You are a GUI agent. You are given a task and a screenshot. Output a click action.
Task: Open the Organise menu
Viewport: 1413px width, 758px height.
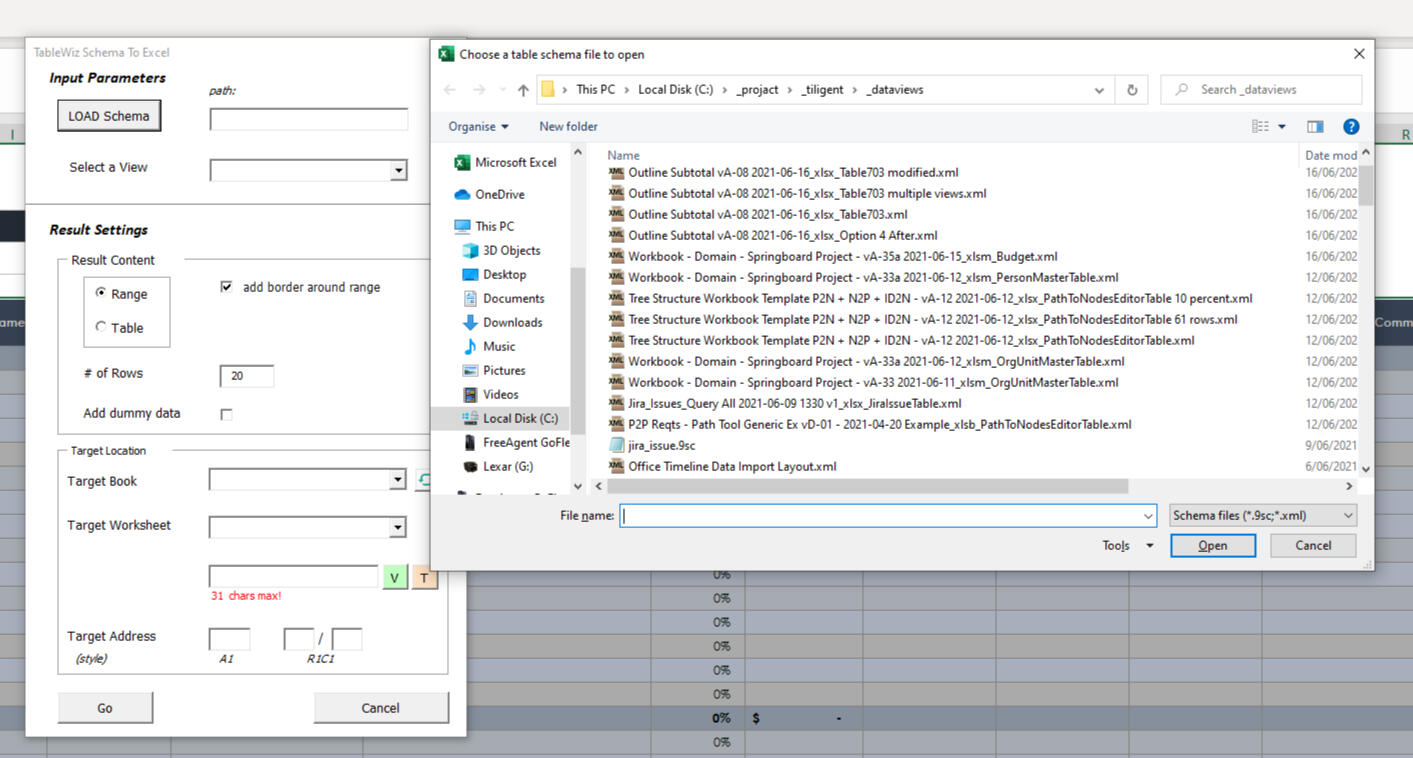tap(478, 127)
